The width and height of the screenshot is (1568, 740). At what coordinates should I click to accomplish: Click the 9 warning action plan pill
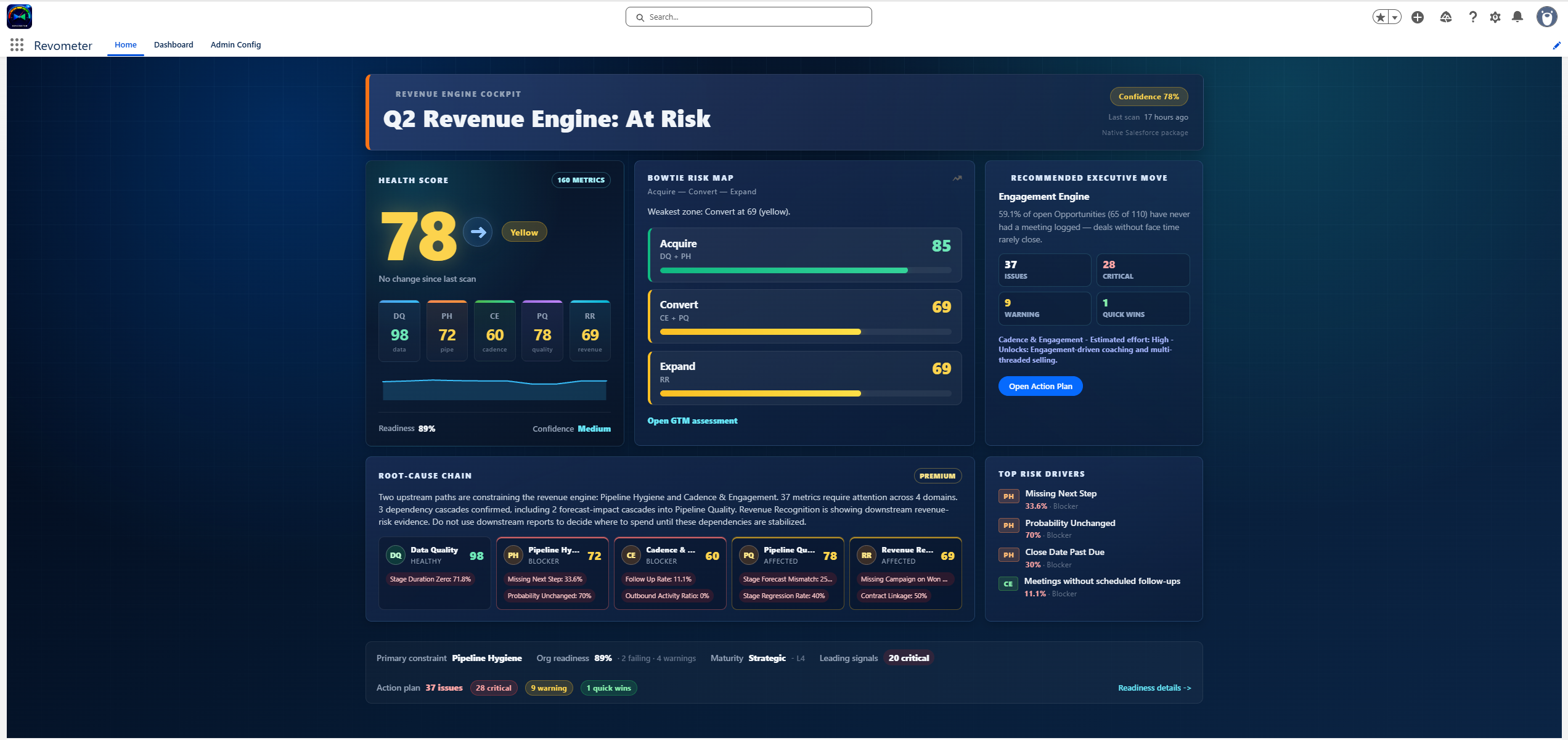pos(549,688)
